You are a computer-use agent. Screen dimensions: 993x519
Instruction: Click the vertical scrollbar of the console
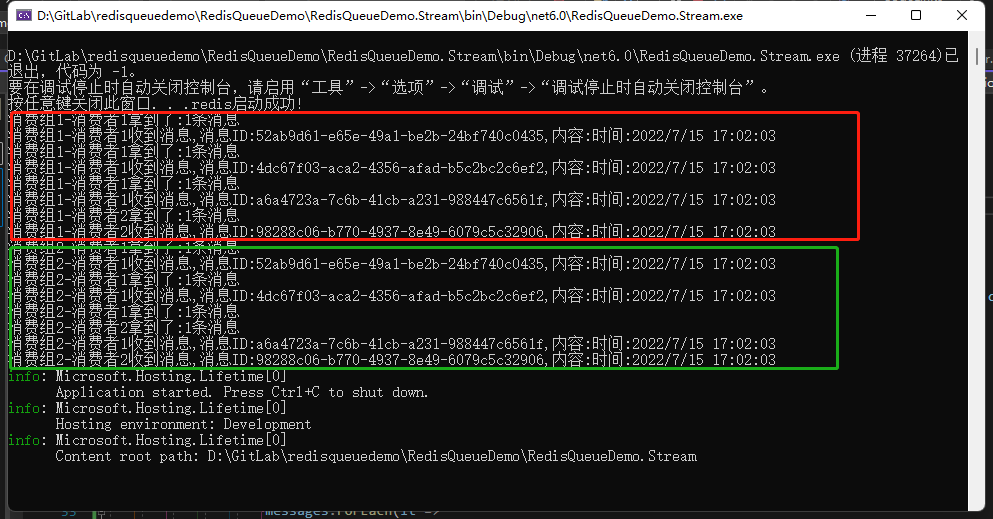(976, 272)
